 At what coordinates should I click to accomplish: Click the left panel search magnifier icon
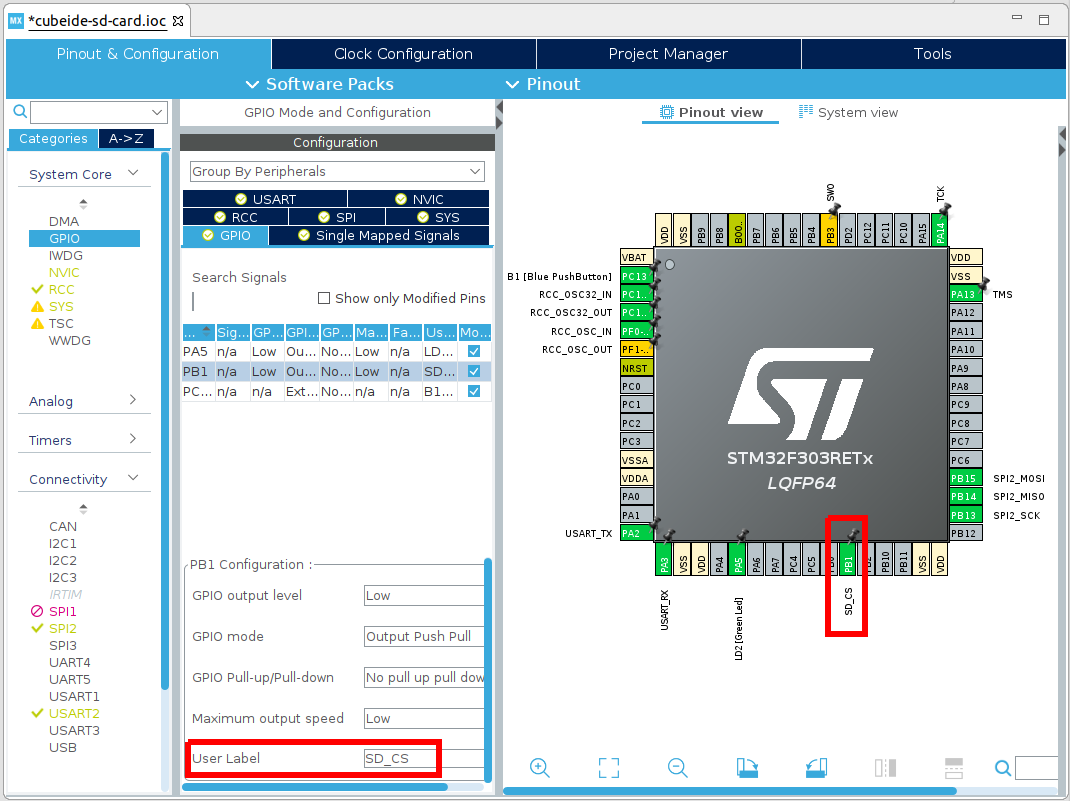tap(19, 112)
